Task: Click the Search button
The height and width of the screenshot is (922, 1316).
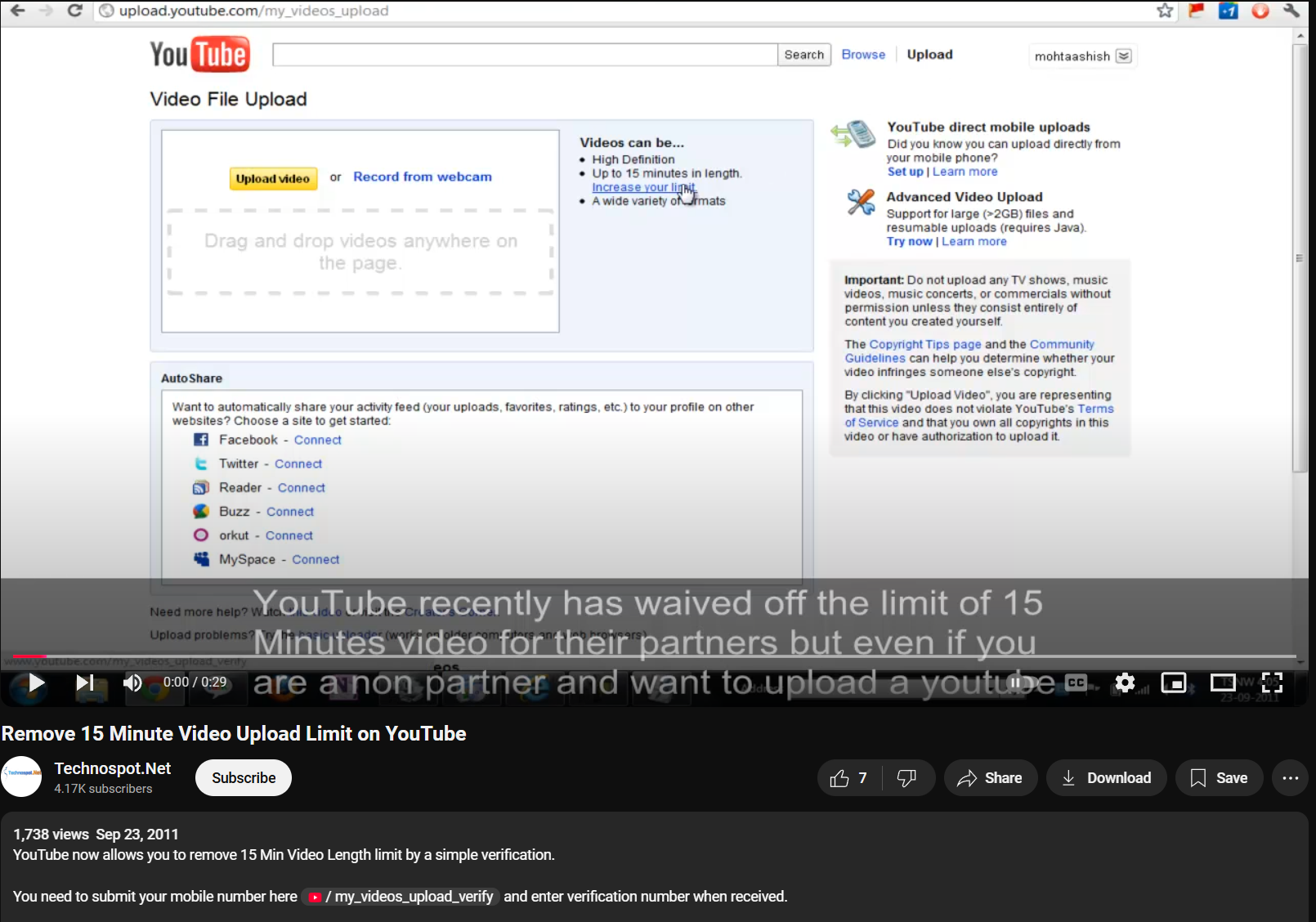Action: pyautogui.click(x=804, y=55)
